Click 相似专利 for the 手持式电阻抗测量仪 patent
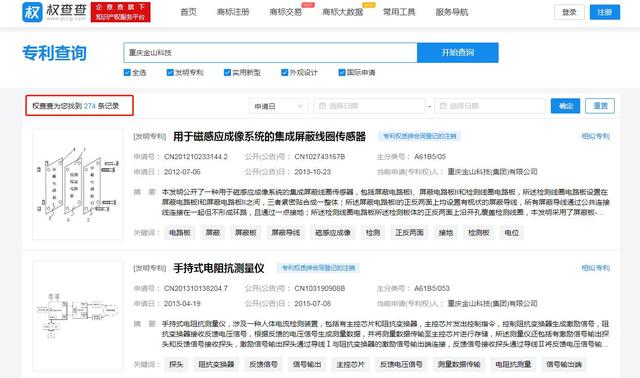The width and height of the screenshot is (640, 378). click(596, 268)
